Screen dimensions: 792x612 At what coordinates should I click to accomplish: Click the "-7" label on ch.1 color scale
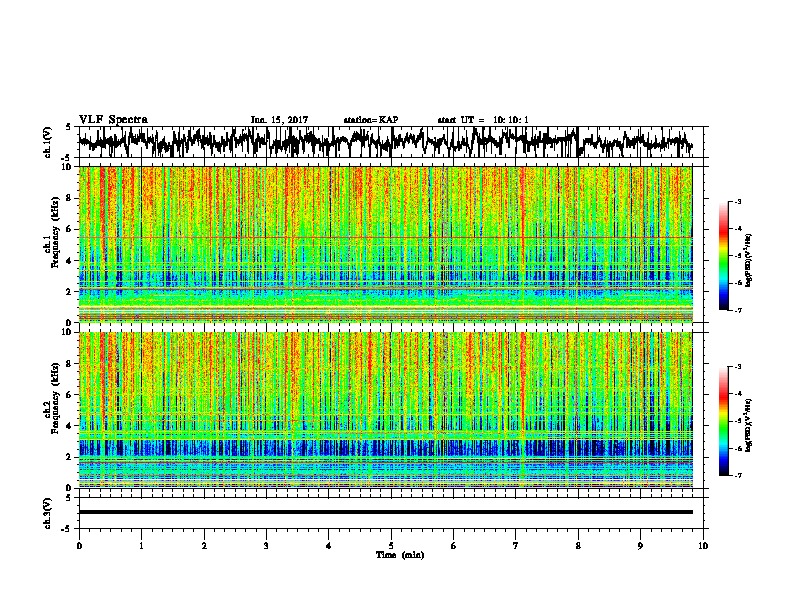click(x=738, y=310)
